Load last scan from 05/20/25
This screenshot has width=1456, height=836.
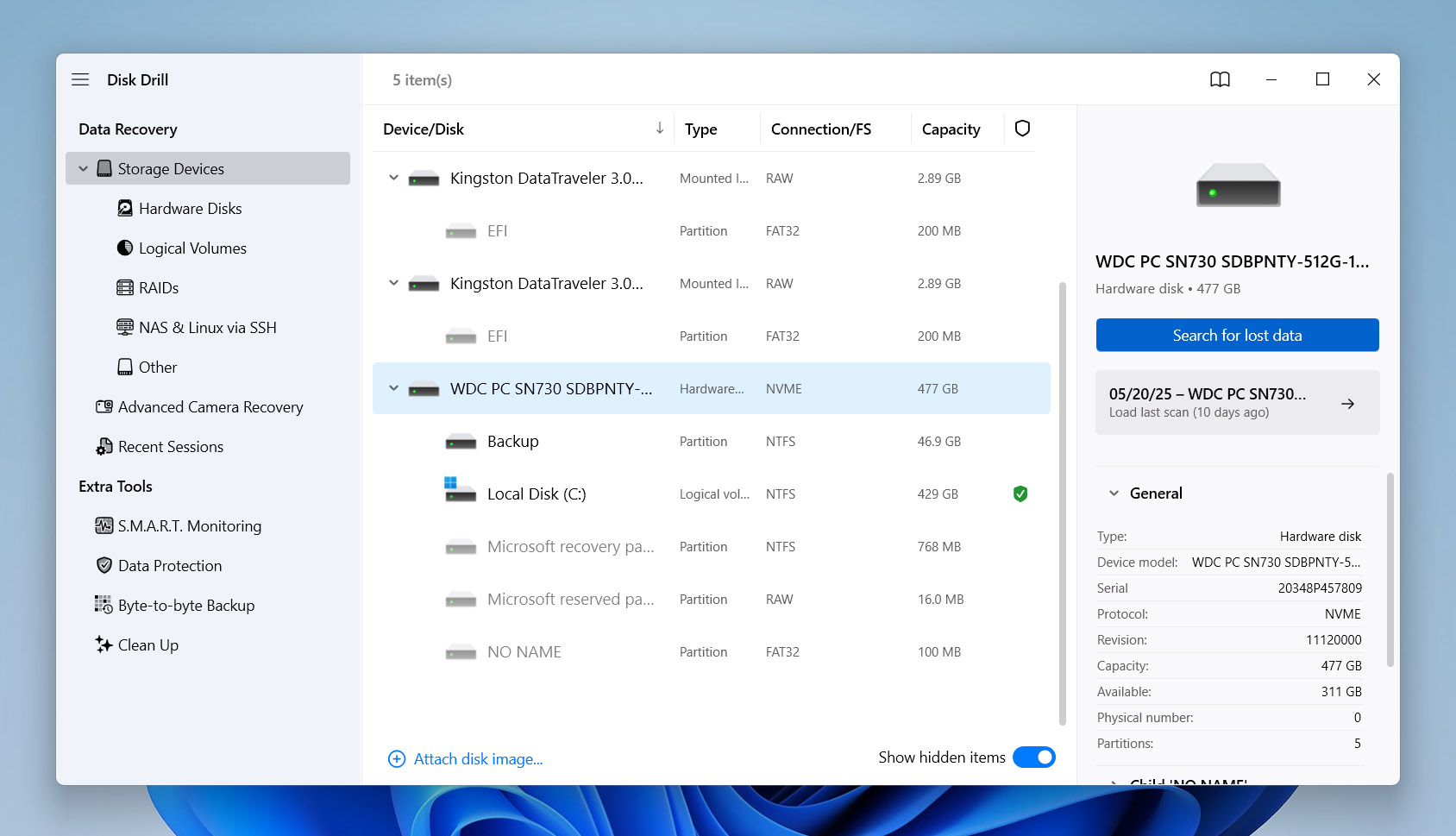click(x=1236, y=402)
